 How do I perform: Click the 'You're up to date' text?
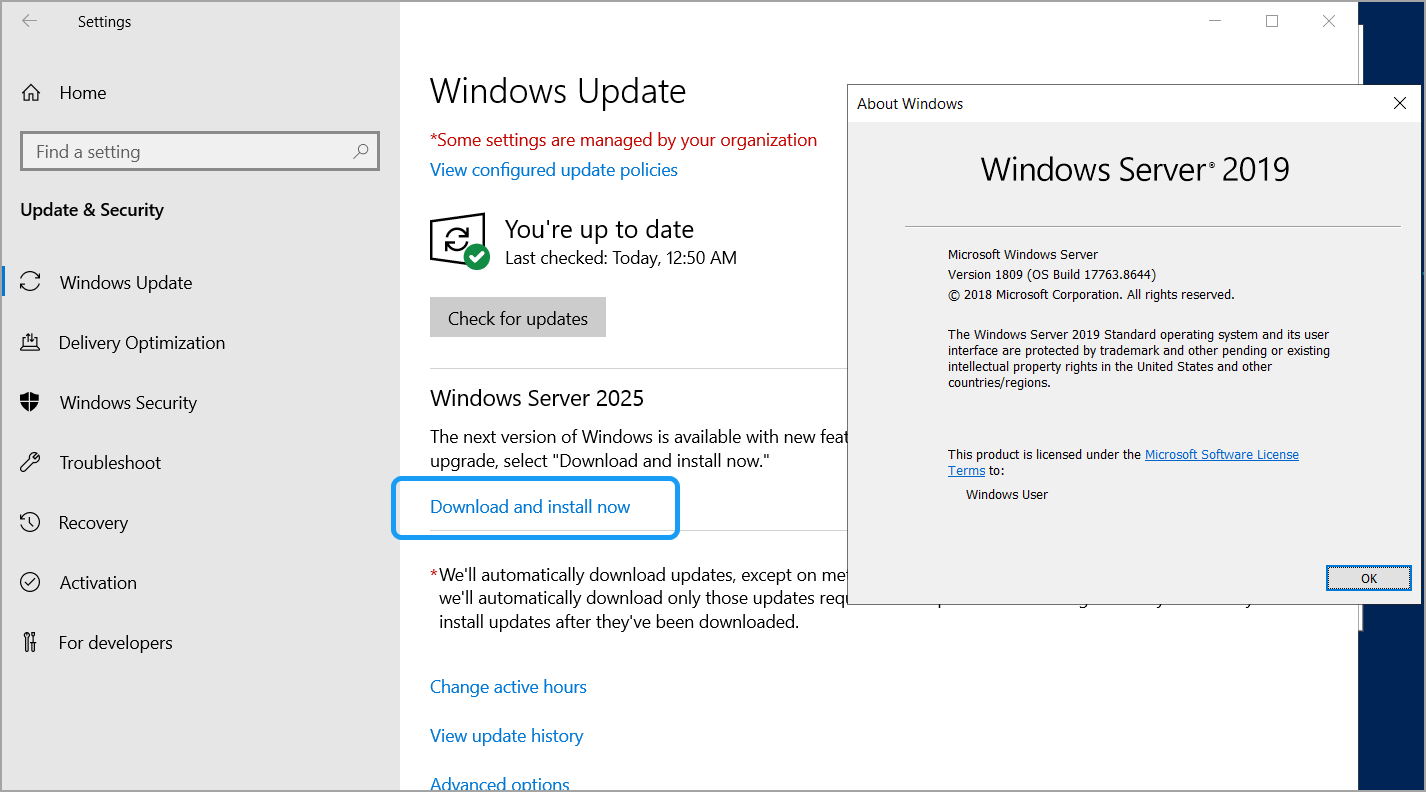[599, 229]
